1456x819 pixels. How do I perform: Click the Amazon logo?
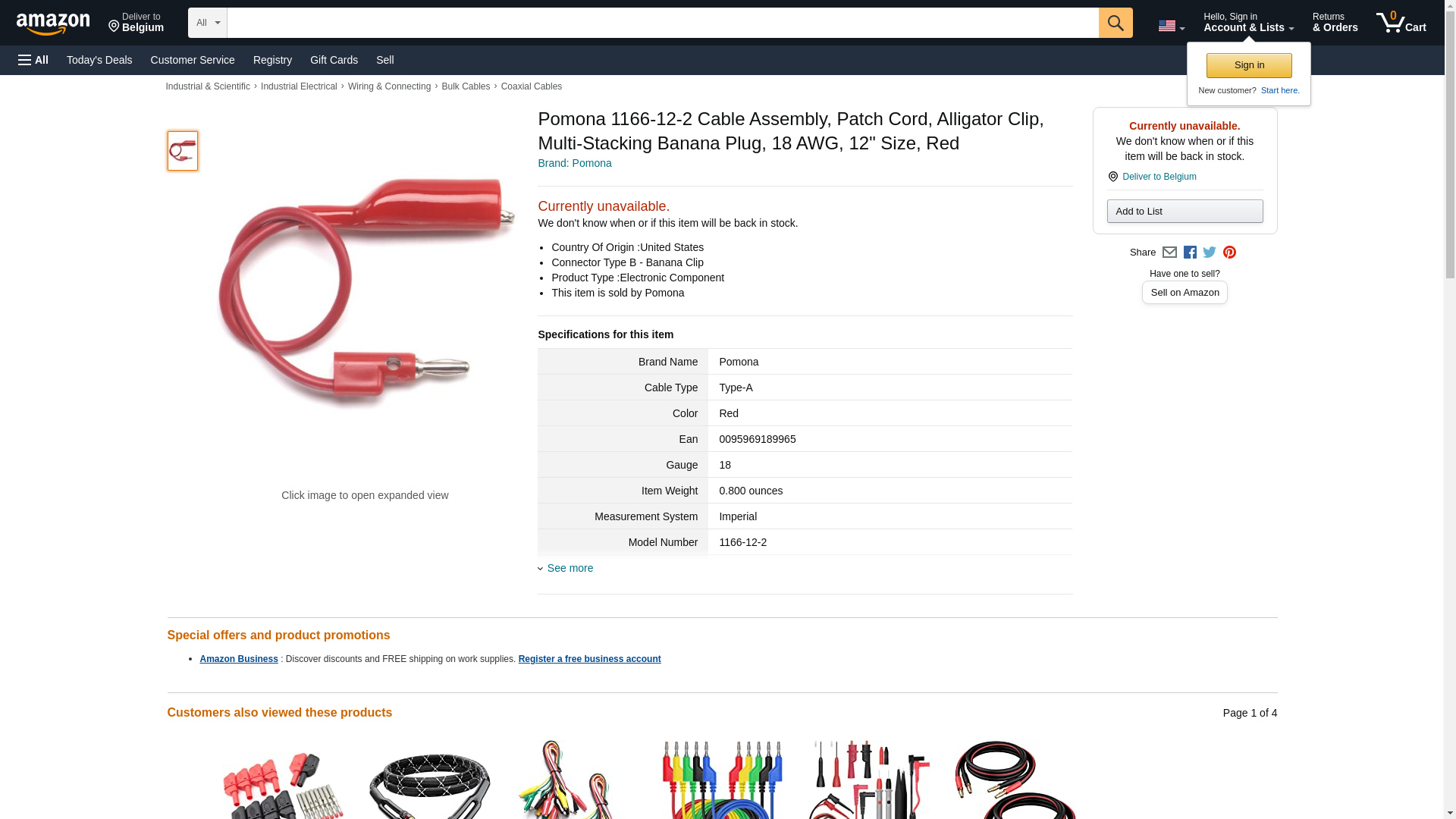(x=53, y=24)
